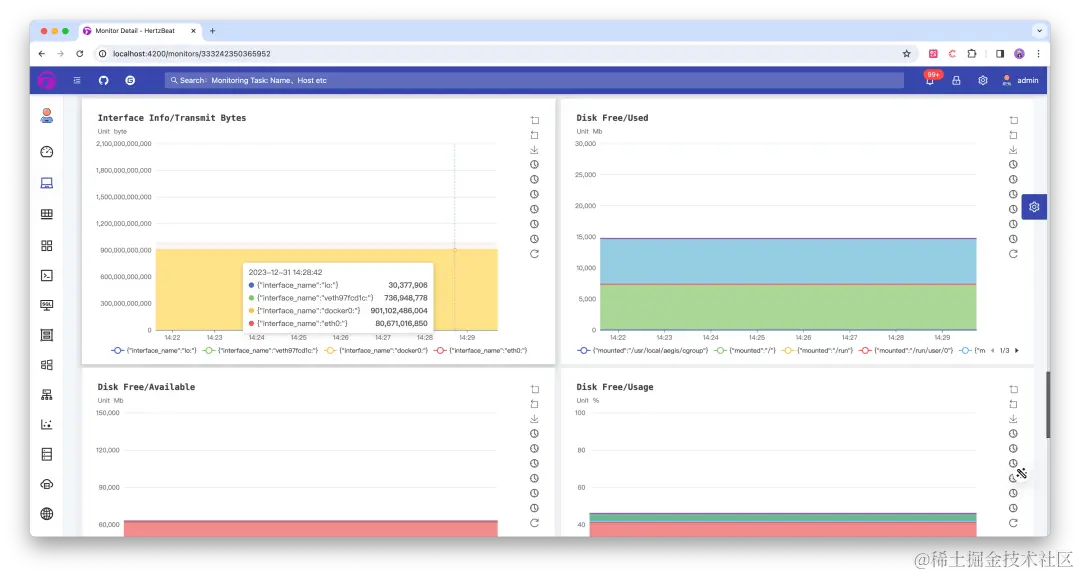1080x576 pixels.
Task: Click the user avatar icon atop sidebar
Action: [46, 116]
